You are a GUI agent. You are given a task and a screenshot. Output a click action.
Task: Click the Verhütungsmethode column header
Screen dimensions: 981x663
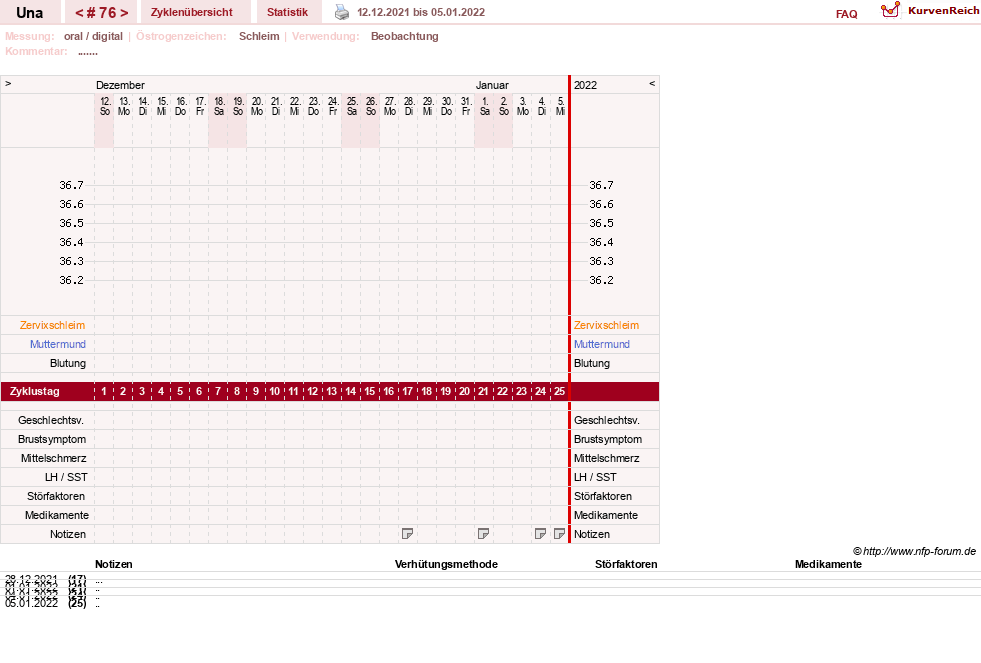coord(446,564)
